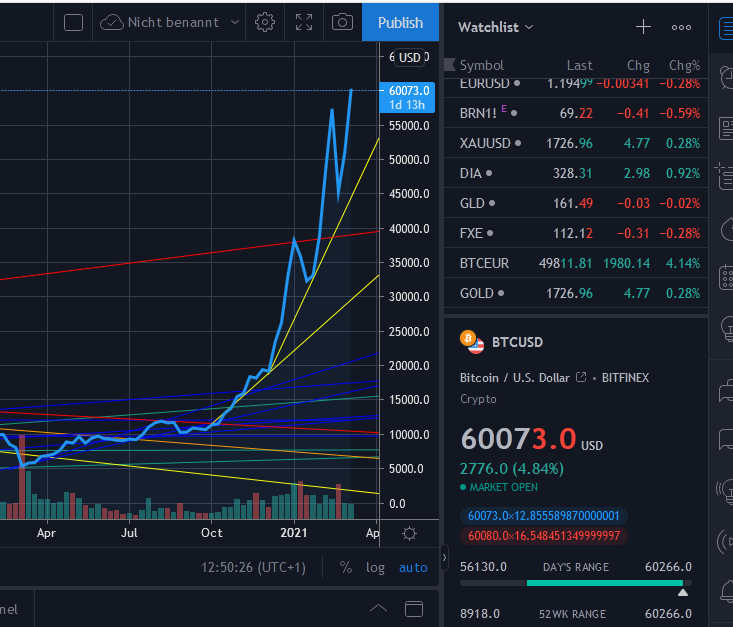Add symbol to watchlist with plus icon
Viewport: 733px width, 627px height.
(x=643, y=27)
